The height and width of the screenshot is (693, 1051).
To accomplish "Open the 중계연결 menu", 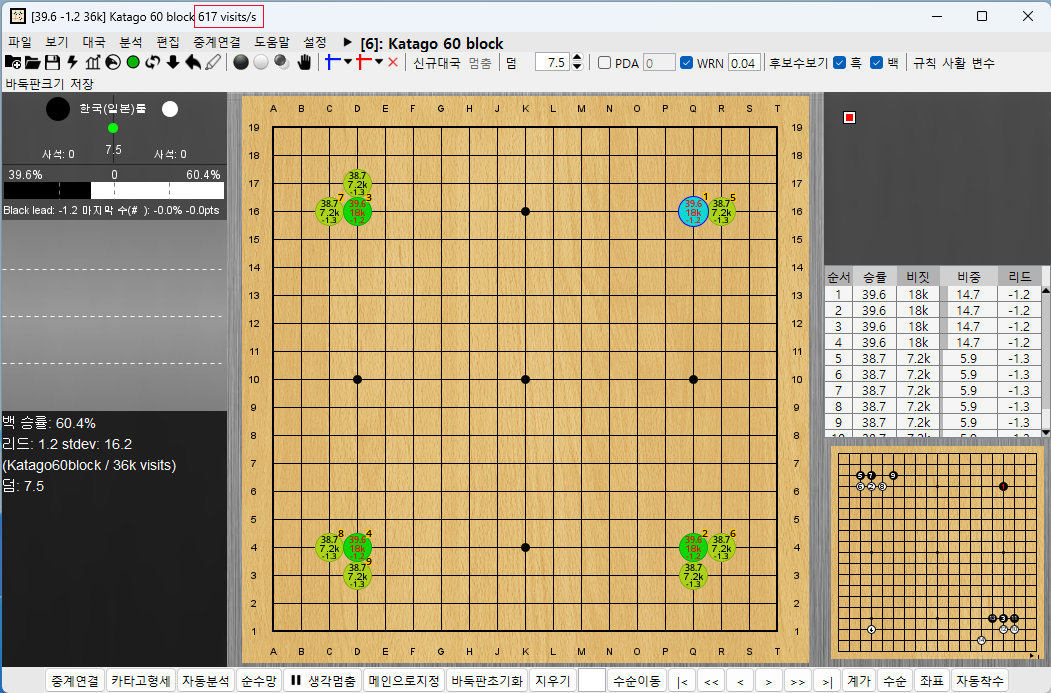I will (217, 42).
